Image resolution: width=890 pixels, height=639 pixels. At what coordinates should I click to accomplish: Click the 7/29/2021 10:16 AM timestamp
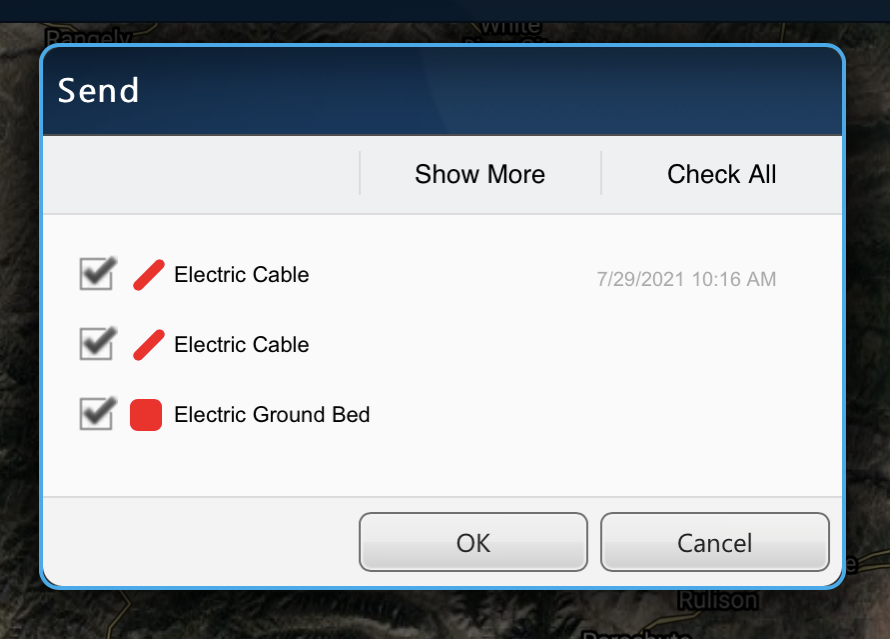pyautogui.click(x=686, y=280)
